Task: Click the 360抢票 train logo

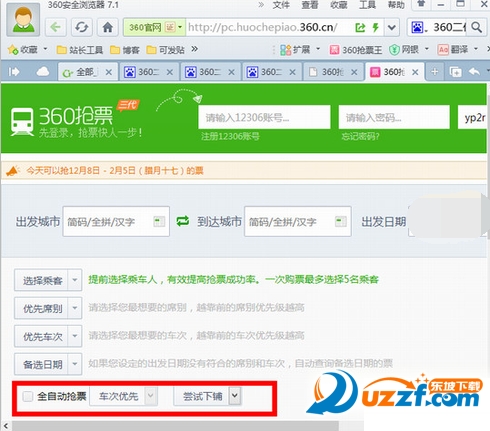Action: (x=23, y=122)
